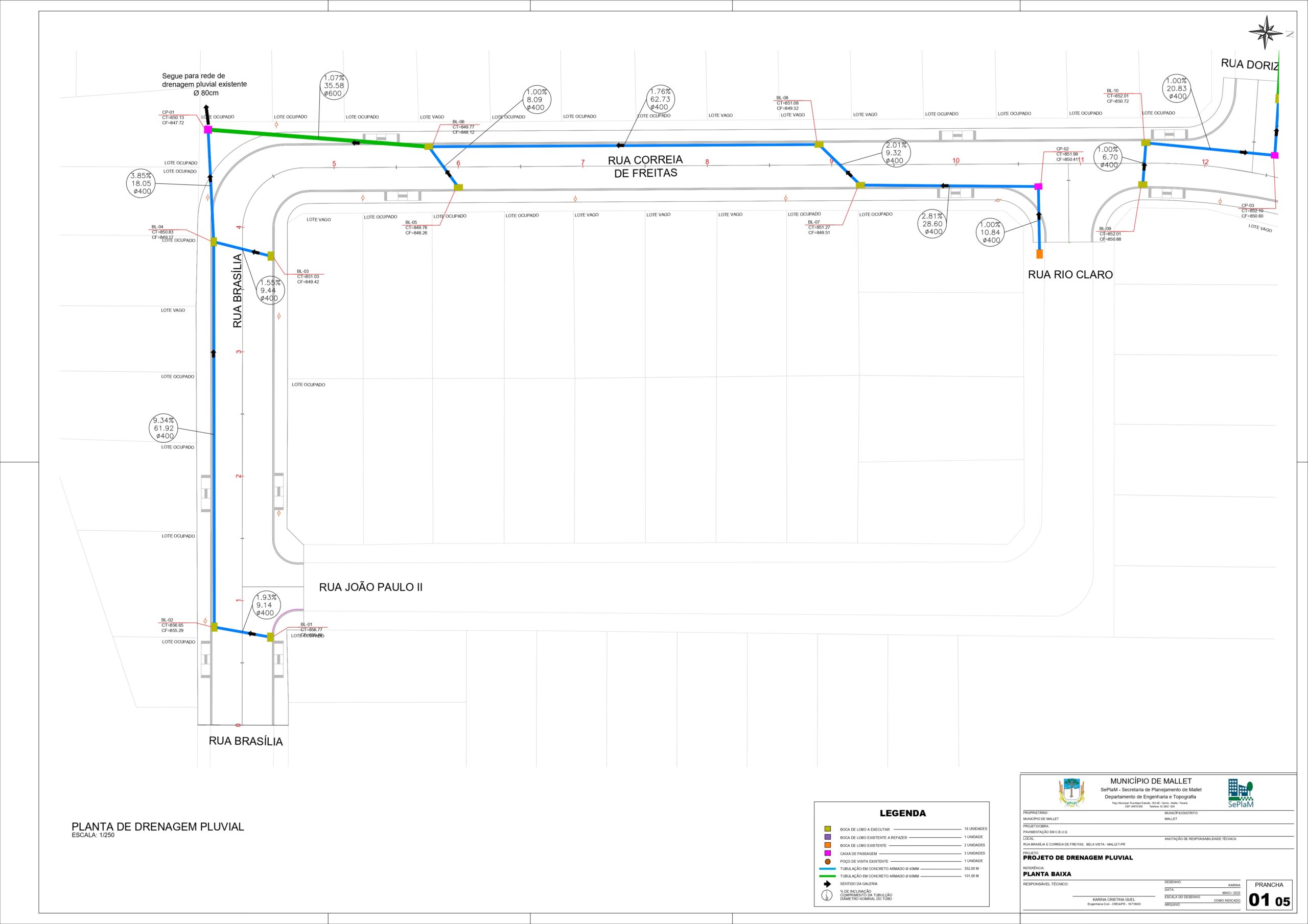Select the 1.76% 62.73 ø400 callout bubble
Viewport: 1308px width, 924px height.
(660, 99)
